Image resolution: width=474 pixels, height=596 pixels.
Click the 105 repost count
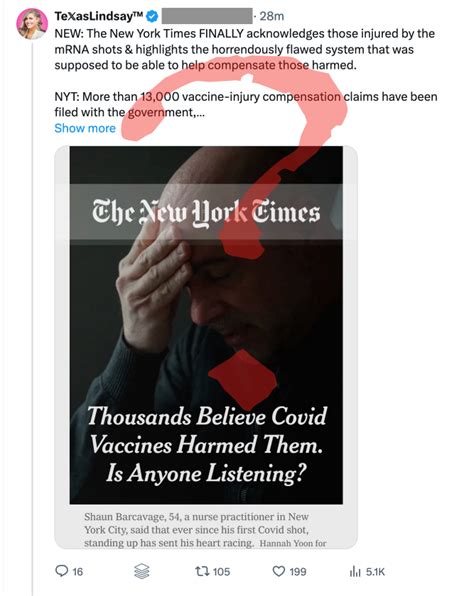(x=222, y=572)
